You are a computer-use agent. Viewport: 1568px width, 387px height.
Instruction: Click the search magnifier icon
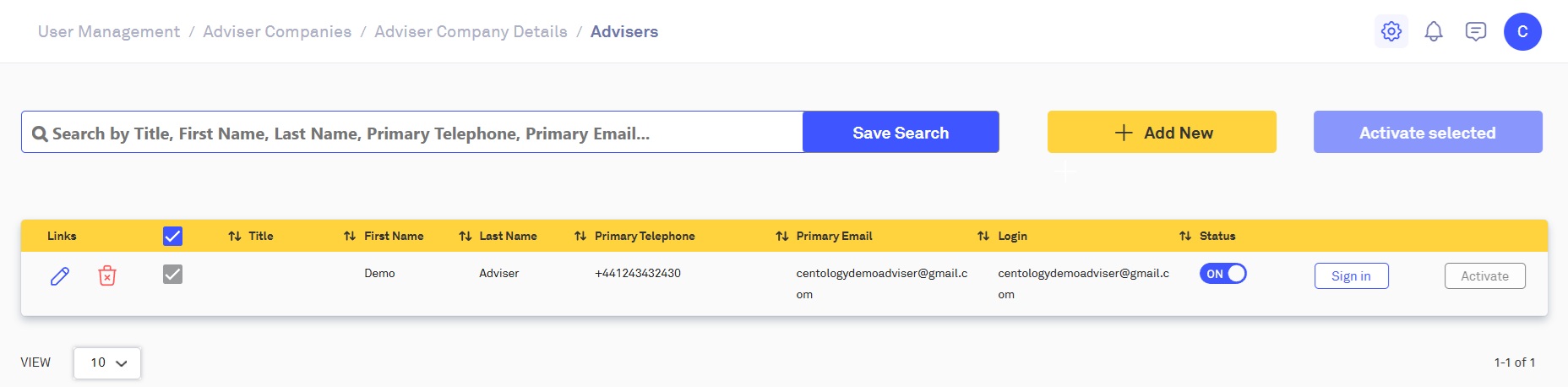[40, 134]
